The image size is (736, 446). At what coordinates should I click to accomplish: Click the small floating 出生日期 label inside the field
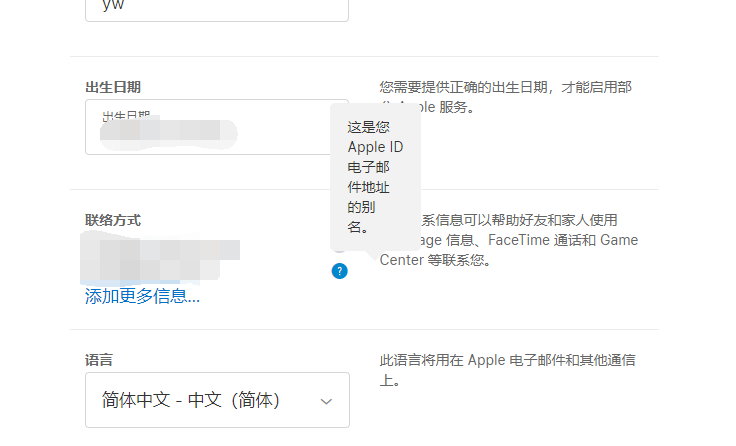point(125,116)
